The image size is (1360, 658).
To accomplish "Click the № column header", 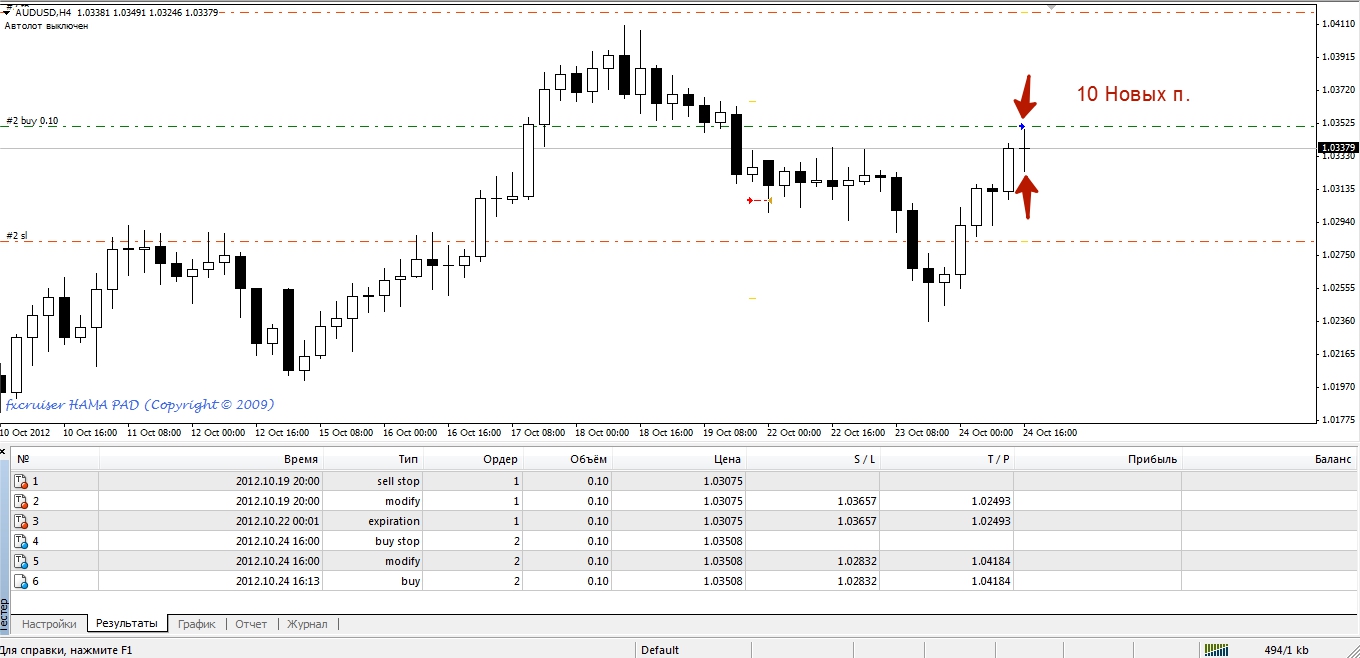I will [x=55, y=459].
